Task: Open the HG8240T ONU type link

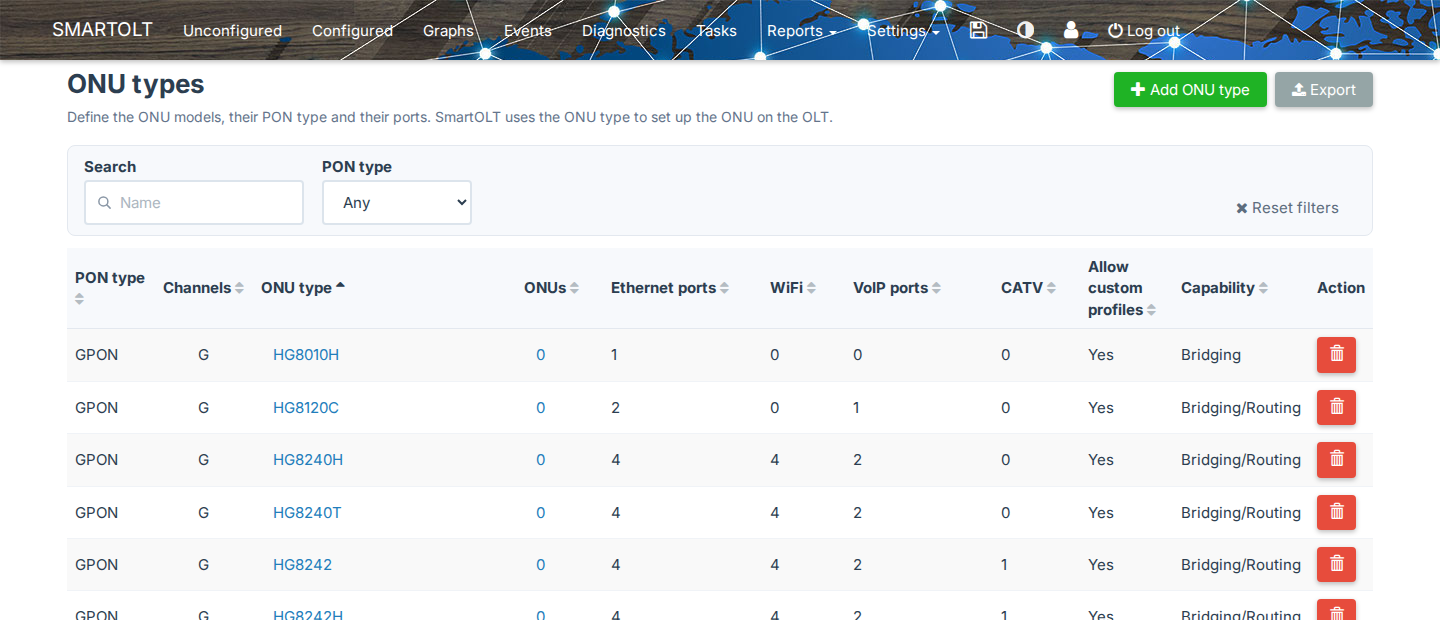Action: pyautogui.click(x=307, y=513)
